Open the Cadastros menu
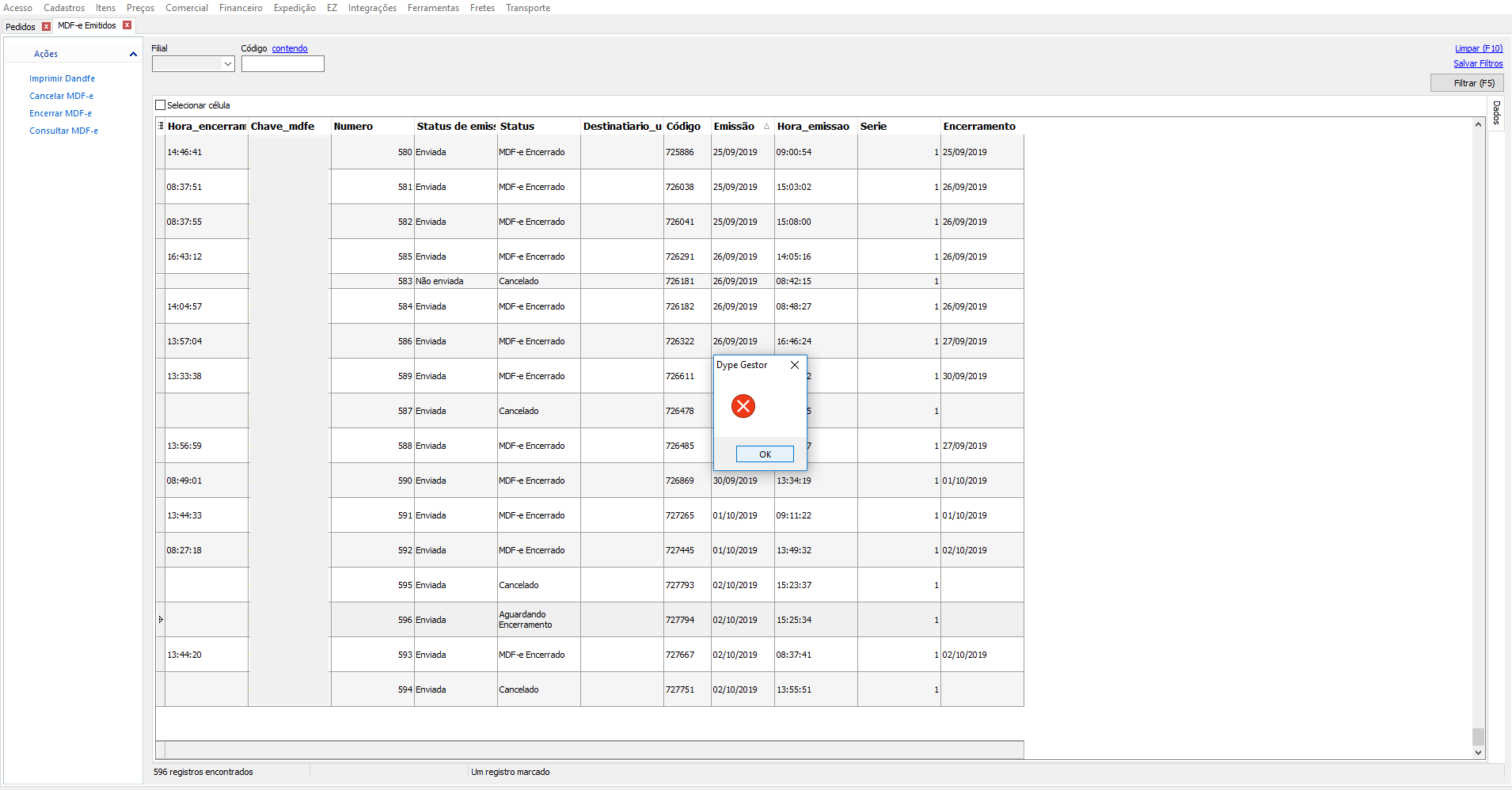This screenshot has height=790, width=1512. point(64,8)
